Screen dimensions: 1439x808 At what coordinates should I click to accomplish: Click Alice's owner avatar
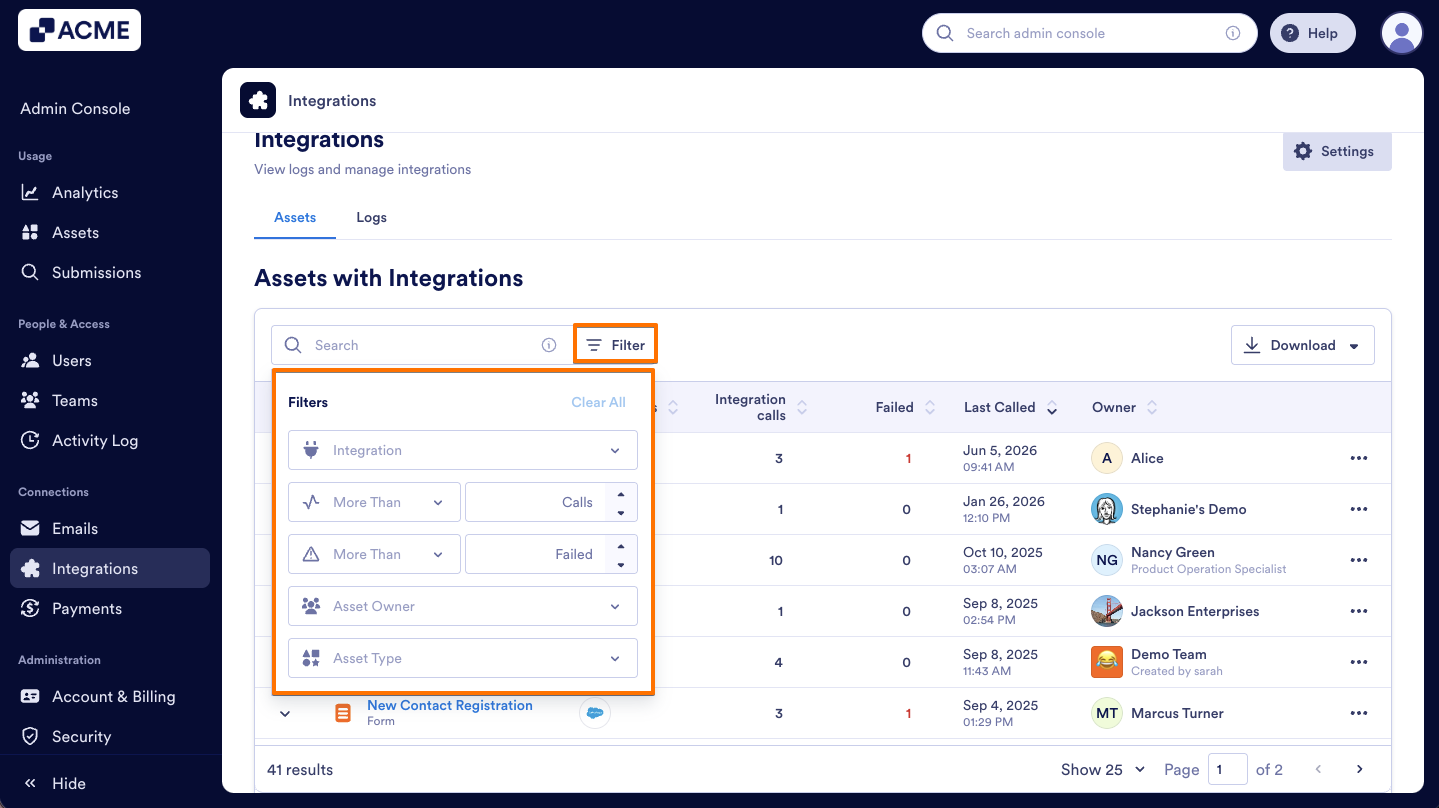[x=1106, y=458]
